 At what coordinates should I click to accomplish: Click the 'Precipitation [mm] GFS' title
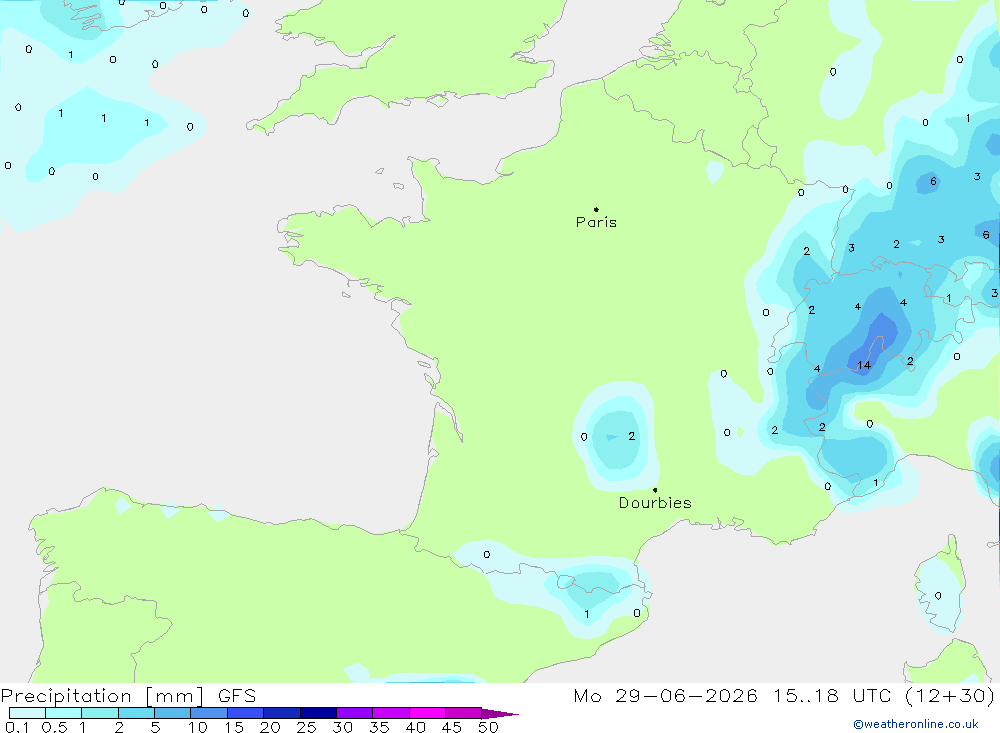128,696
